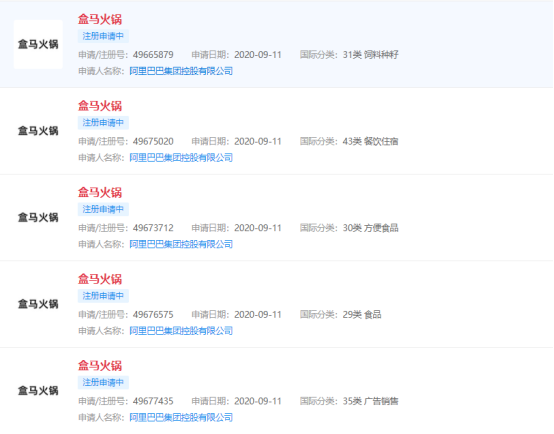
Task: Select the 注册申请中 status tag for application 49673712
Action: tap(103, 209)
